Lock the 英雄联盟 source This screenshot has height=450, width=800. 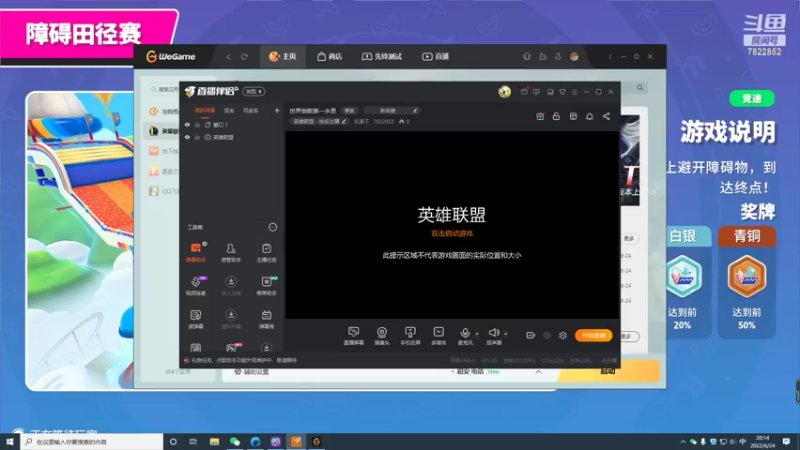pyautogui.click(x=197, y=137)
